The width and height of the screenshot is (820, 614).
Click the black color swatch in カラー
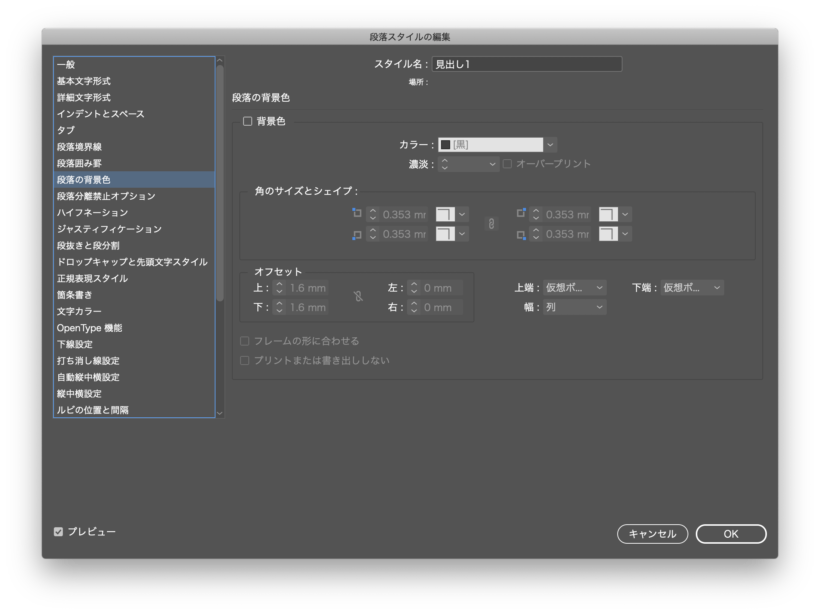(446, 145)
